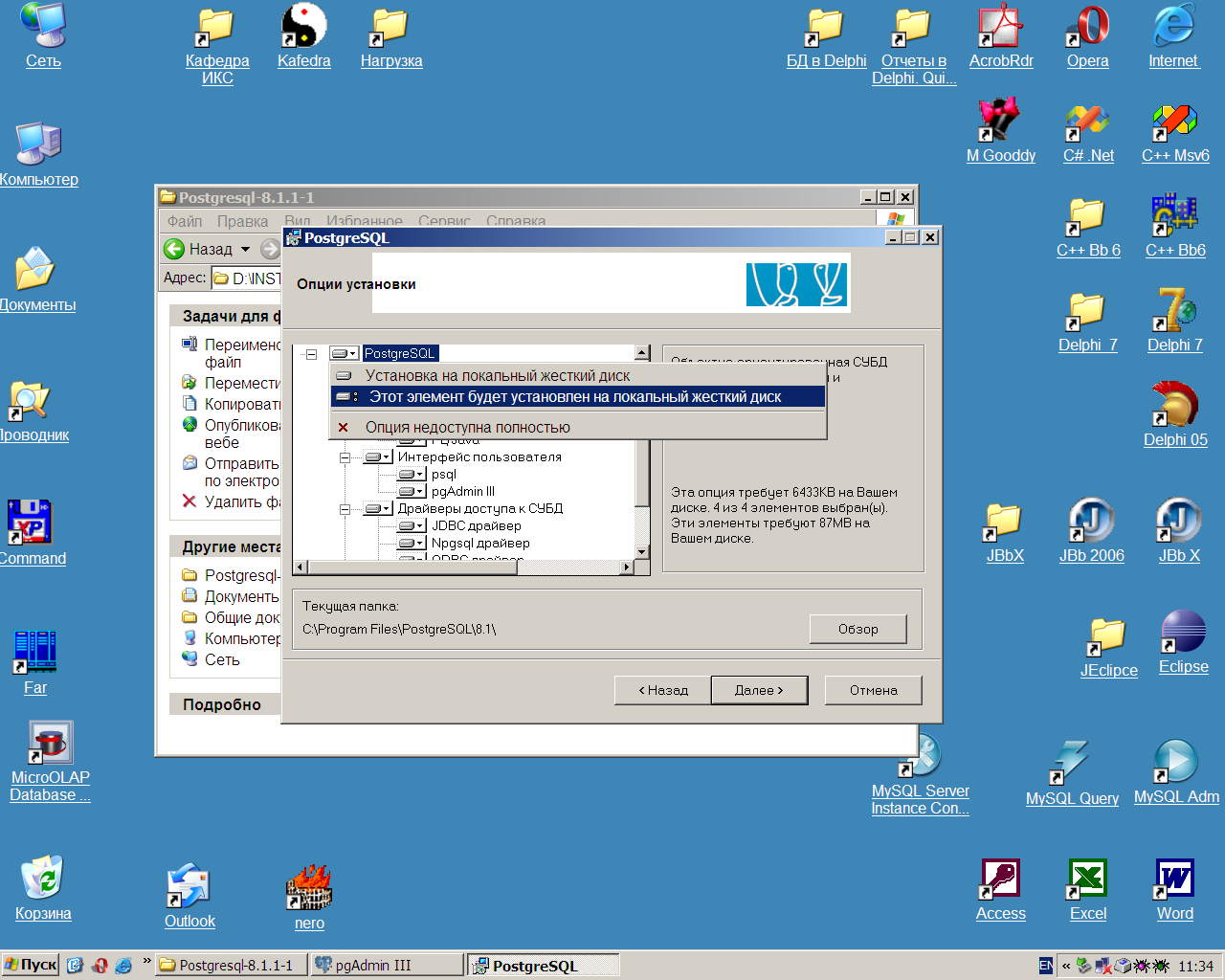
Task: Choose Этот элемент будет установлен option
Action: click(x=578, y=396)
